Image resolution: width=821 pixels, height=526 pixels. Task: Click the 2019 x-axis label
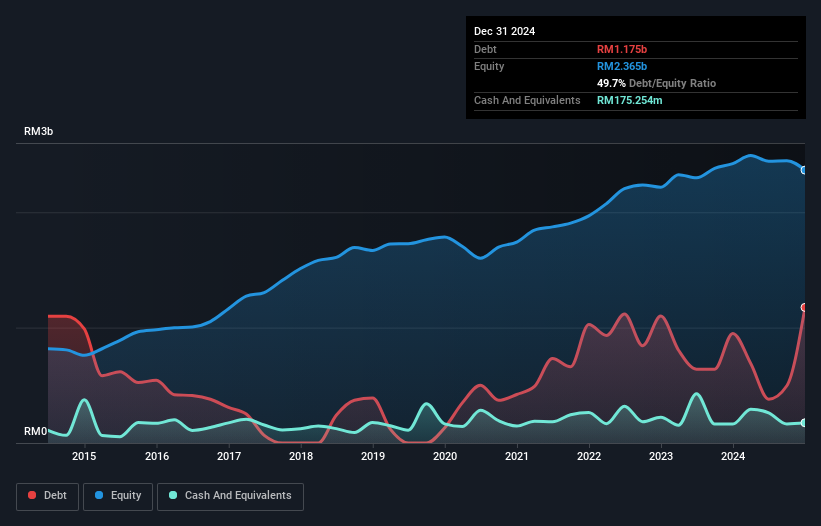(x=373, y=456)
